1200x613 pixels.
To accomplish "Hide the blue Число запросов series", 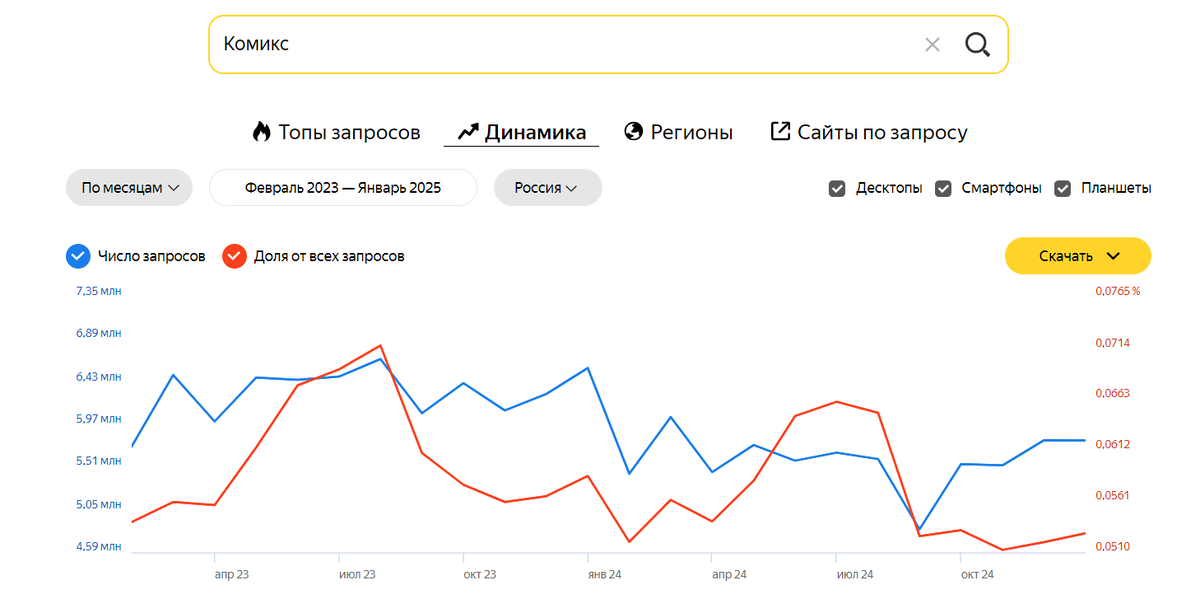I will point(78,256).
